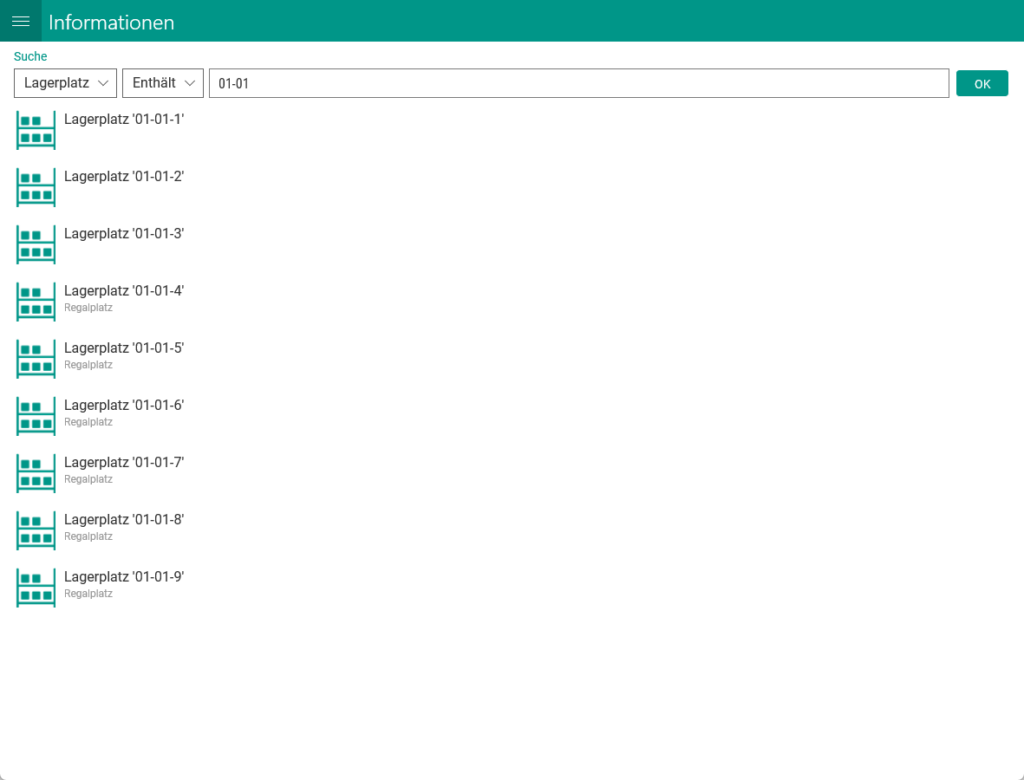Click the search text field containing 01-01
Image resolution: width=1024 pixels, height=780 pixels.
pos(578,83)
